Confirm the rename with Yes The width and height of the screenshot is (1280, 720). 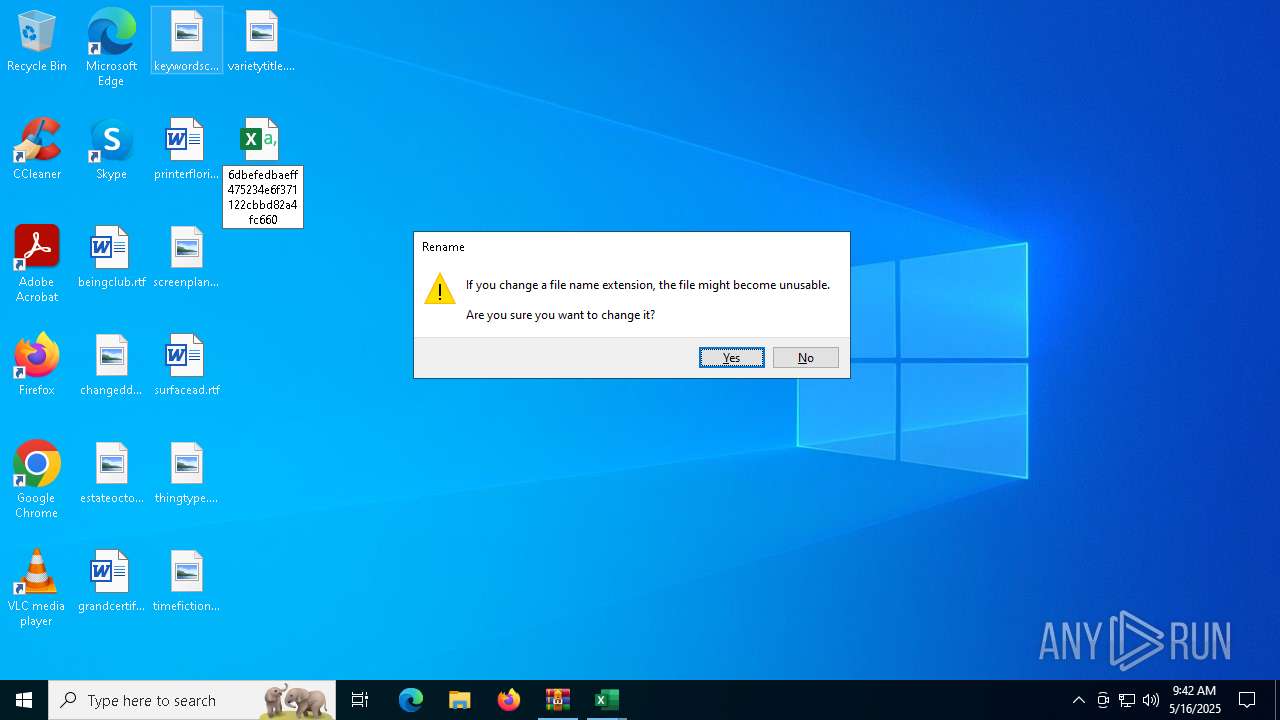point(732,358)
